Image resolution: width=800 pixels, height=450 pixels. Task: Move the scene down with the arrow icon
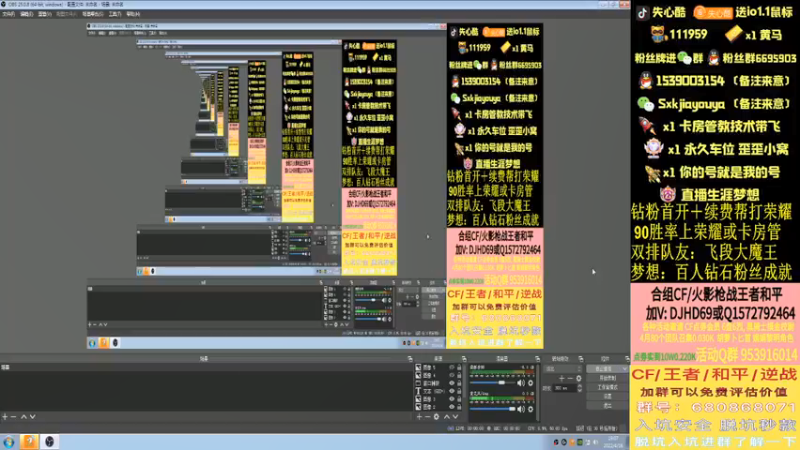tap(32, 417)
